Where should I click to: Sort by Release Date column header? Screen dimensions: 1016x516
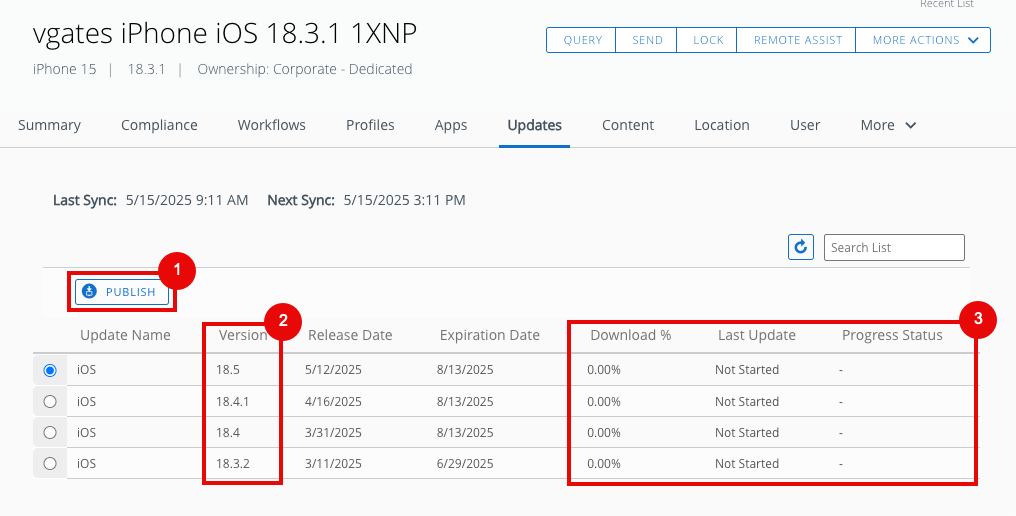click(x=350, y=335)
